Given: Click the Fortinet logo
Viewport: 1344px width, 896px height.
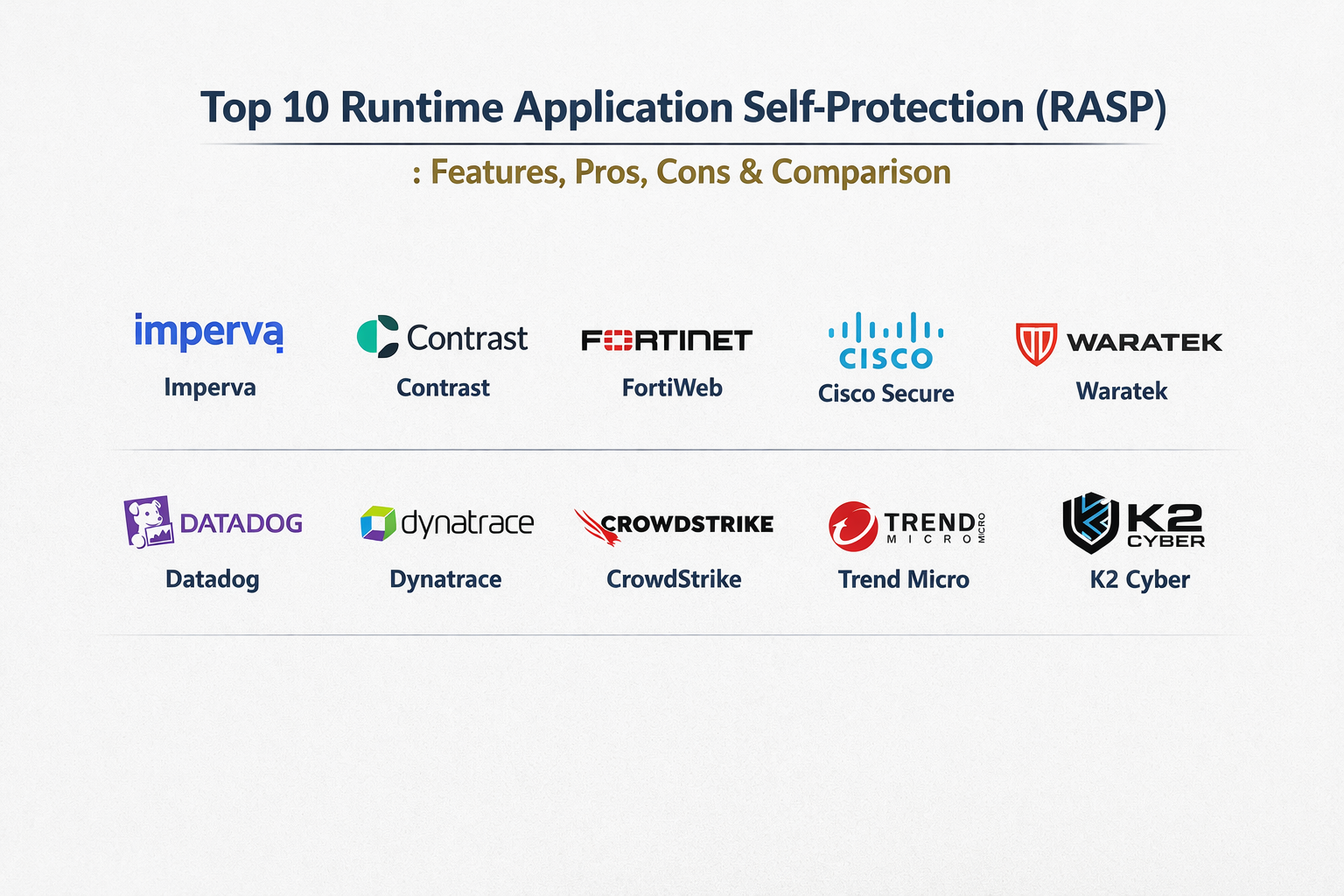Looking at the screenshot, I should [x=667, y=339].
